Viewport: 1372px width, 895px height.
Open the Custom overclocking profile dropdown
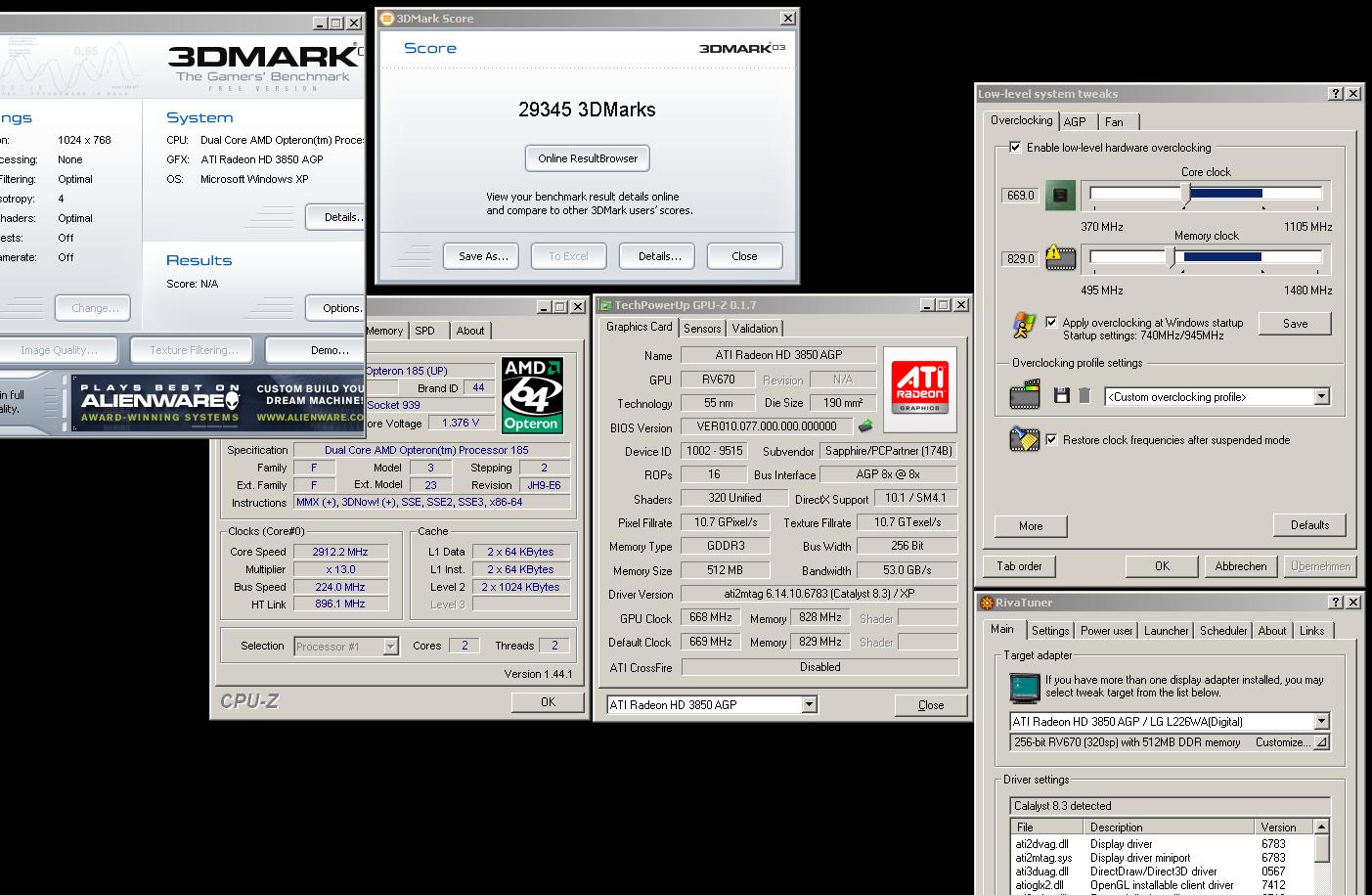point(1322,396)
